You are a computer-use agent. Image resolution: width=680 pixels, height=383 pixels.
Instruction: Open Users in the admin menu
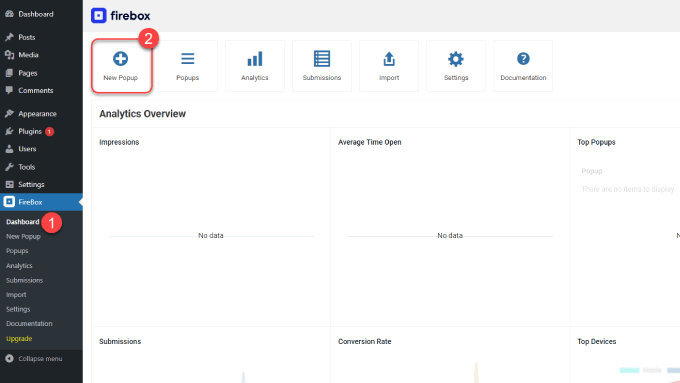(x=27, y=149)
